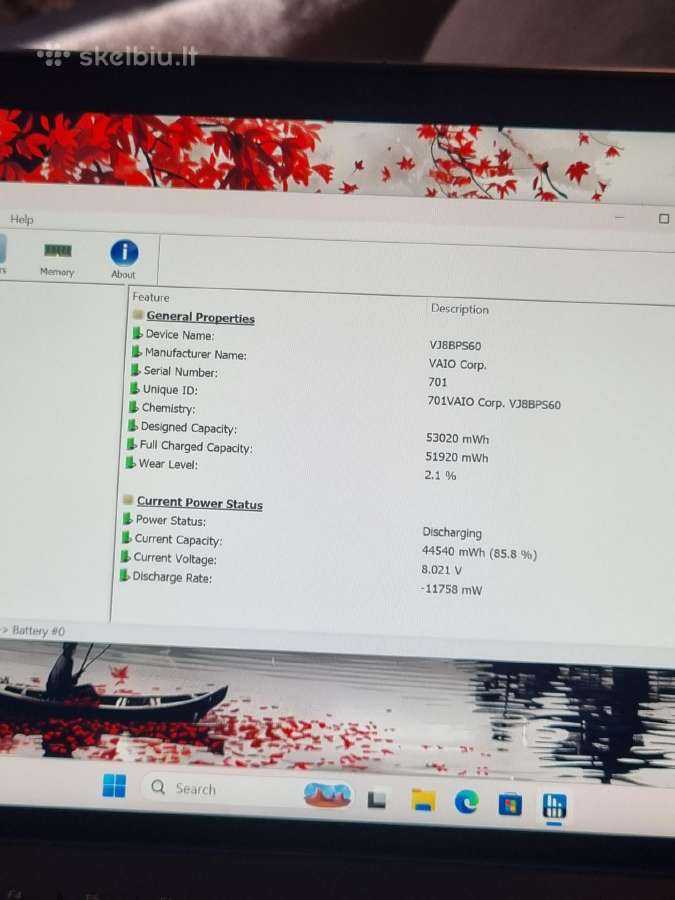
Task: Open Task View from the taskbar
Action: pyautogui.click(x=377, y=799)
